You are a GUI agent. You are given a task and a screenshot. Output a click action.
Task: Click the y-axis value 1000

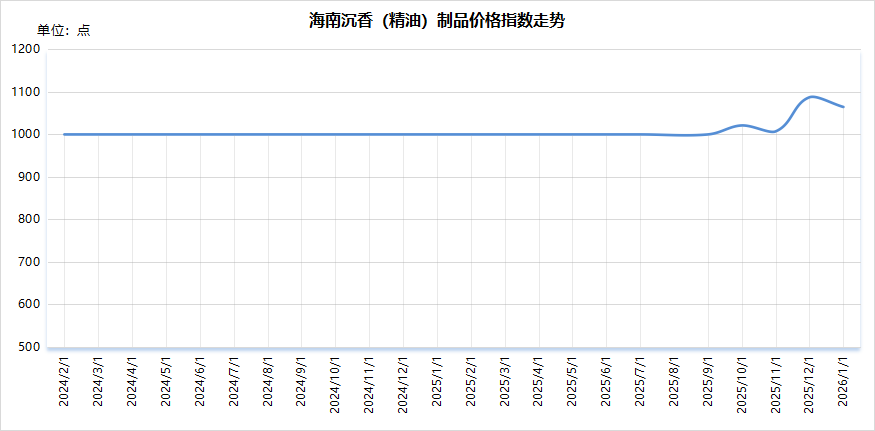point(26,135)
